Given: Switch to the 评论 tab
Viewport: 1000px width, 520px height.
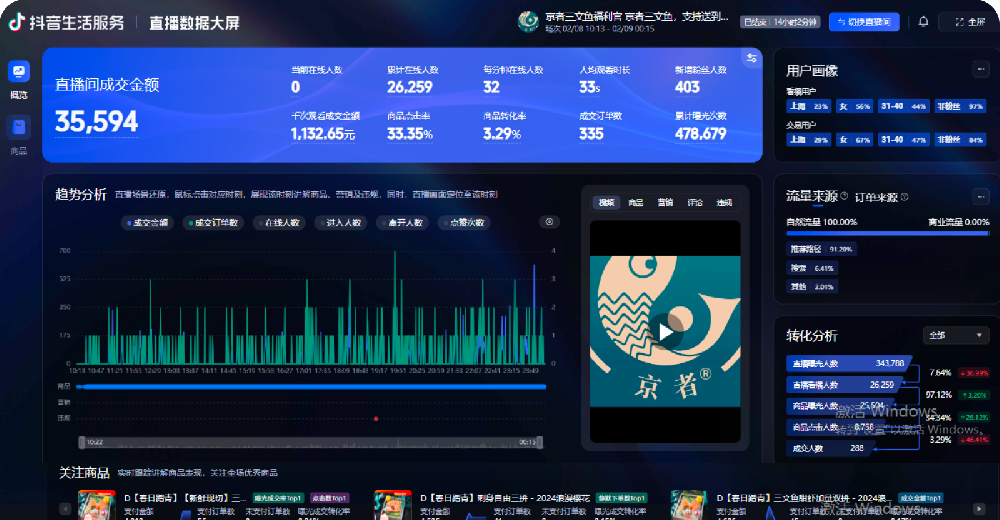Looking at the screenshot, I should click(694, 203).
